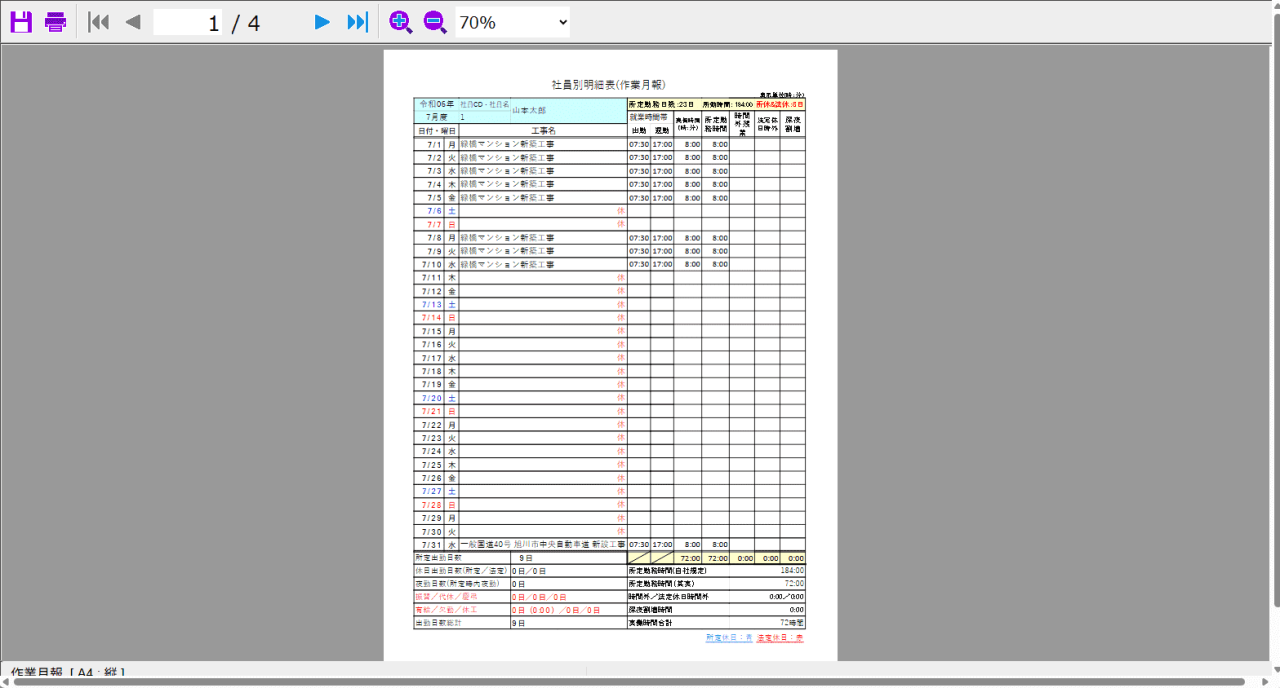The height and width of the screenshot is (688, 1280).
Task: Zoom out with the minus magnifier
Action: [x=435, y=22]
